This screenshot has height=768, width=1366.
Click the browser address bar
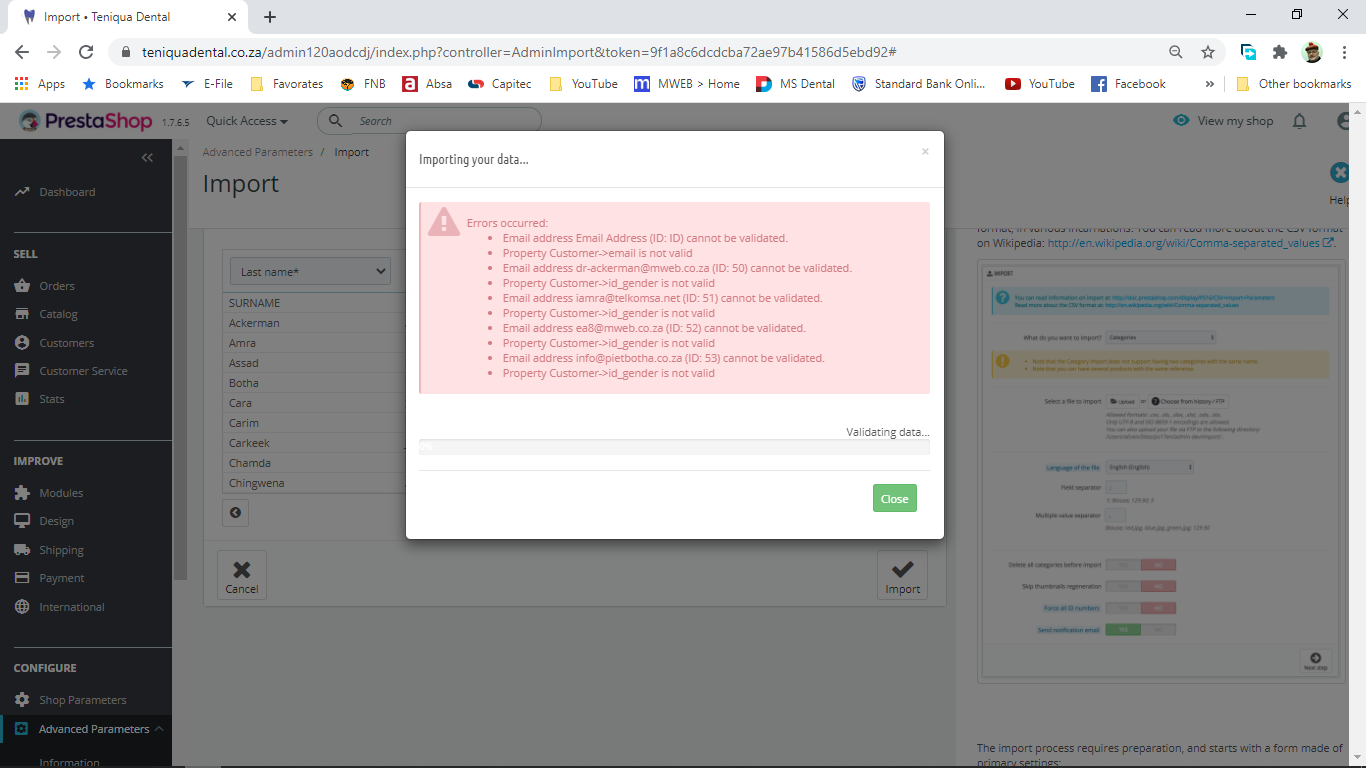640,52
